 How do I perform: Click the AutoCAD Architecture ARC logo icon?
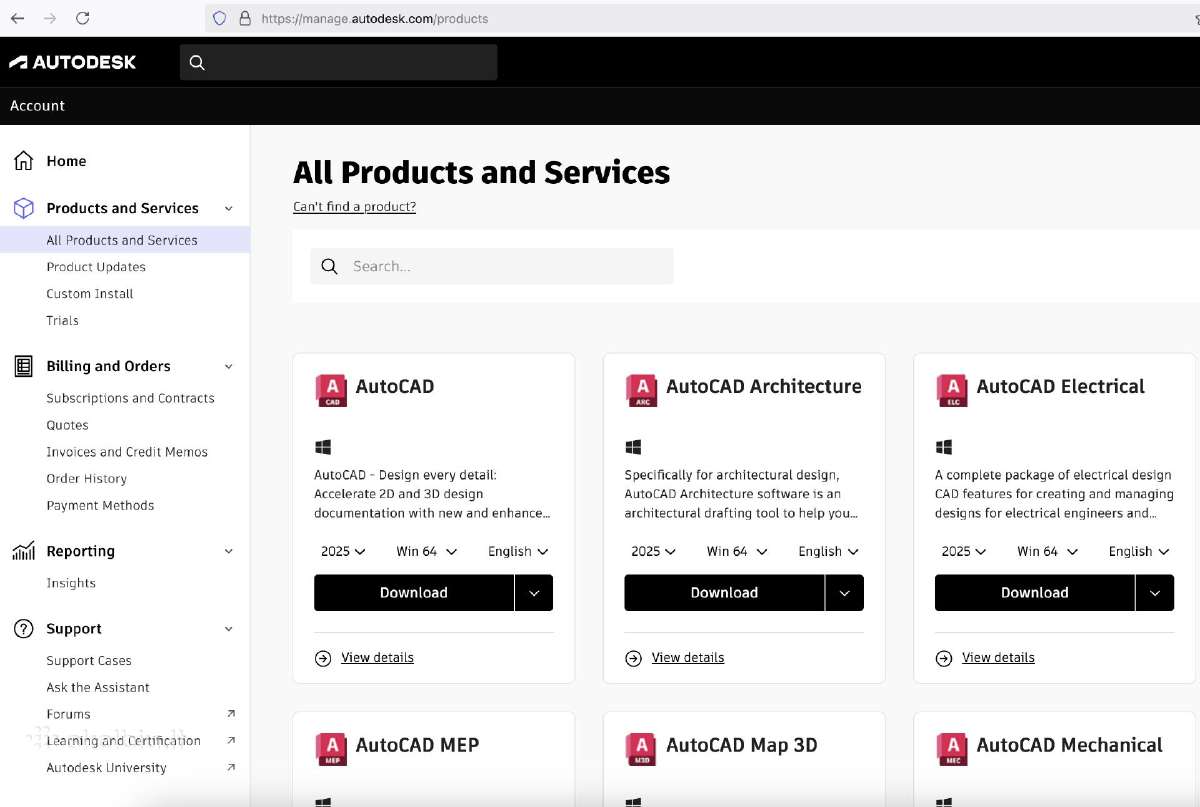[x=641, y=390]
